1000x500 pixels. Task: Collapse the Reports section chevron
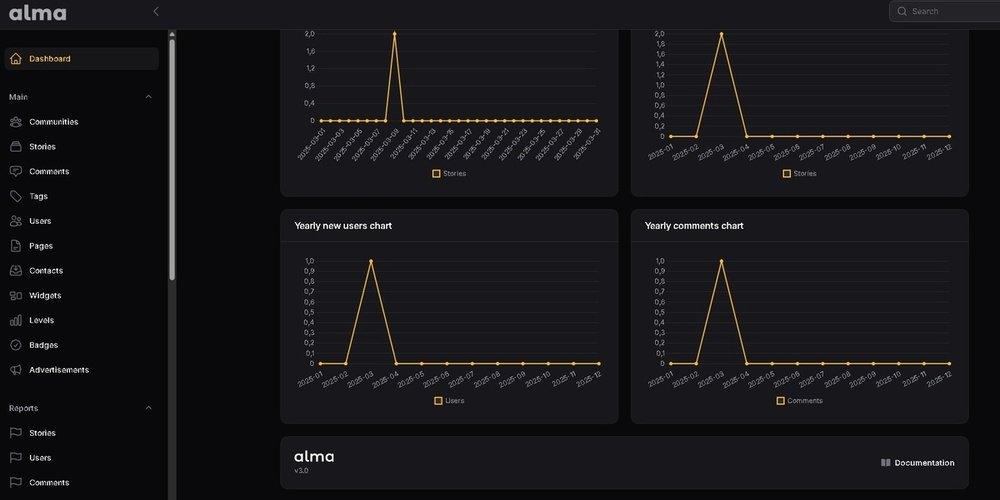click(149, 408)
